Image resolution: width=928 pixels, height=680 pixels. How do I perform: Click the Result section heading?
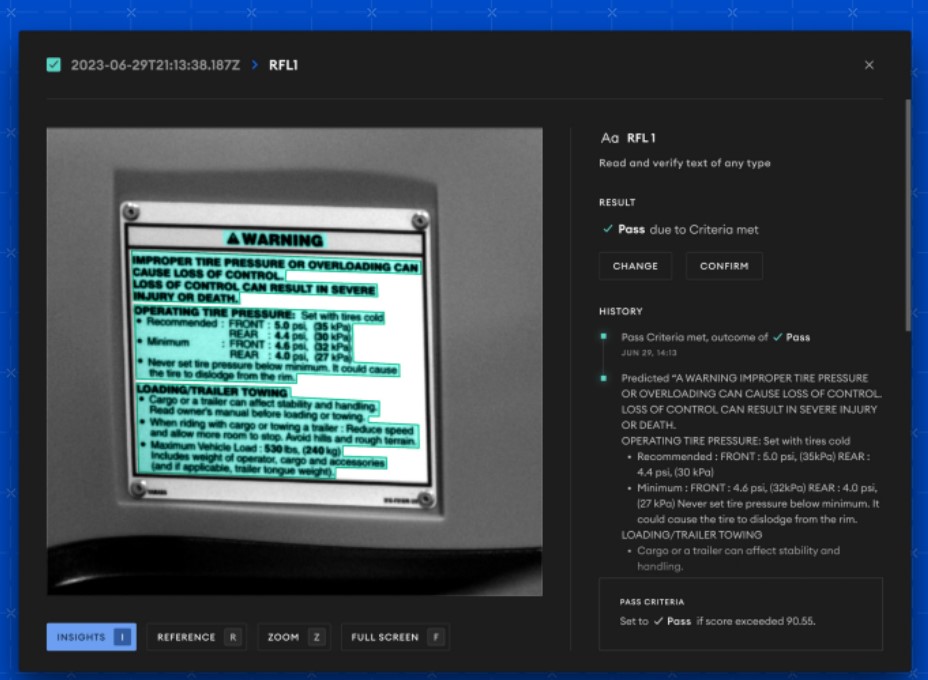pos(617,202)
